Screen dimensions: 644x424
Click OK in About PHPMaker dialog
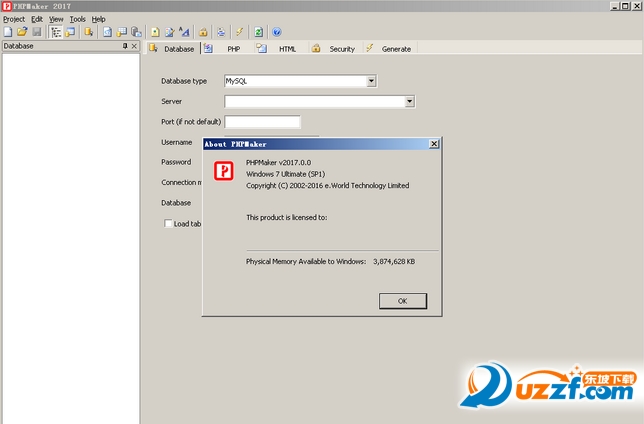coord(402,301)
